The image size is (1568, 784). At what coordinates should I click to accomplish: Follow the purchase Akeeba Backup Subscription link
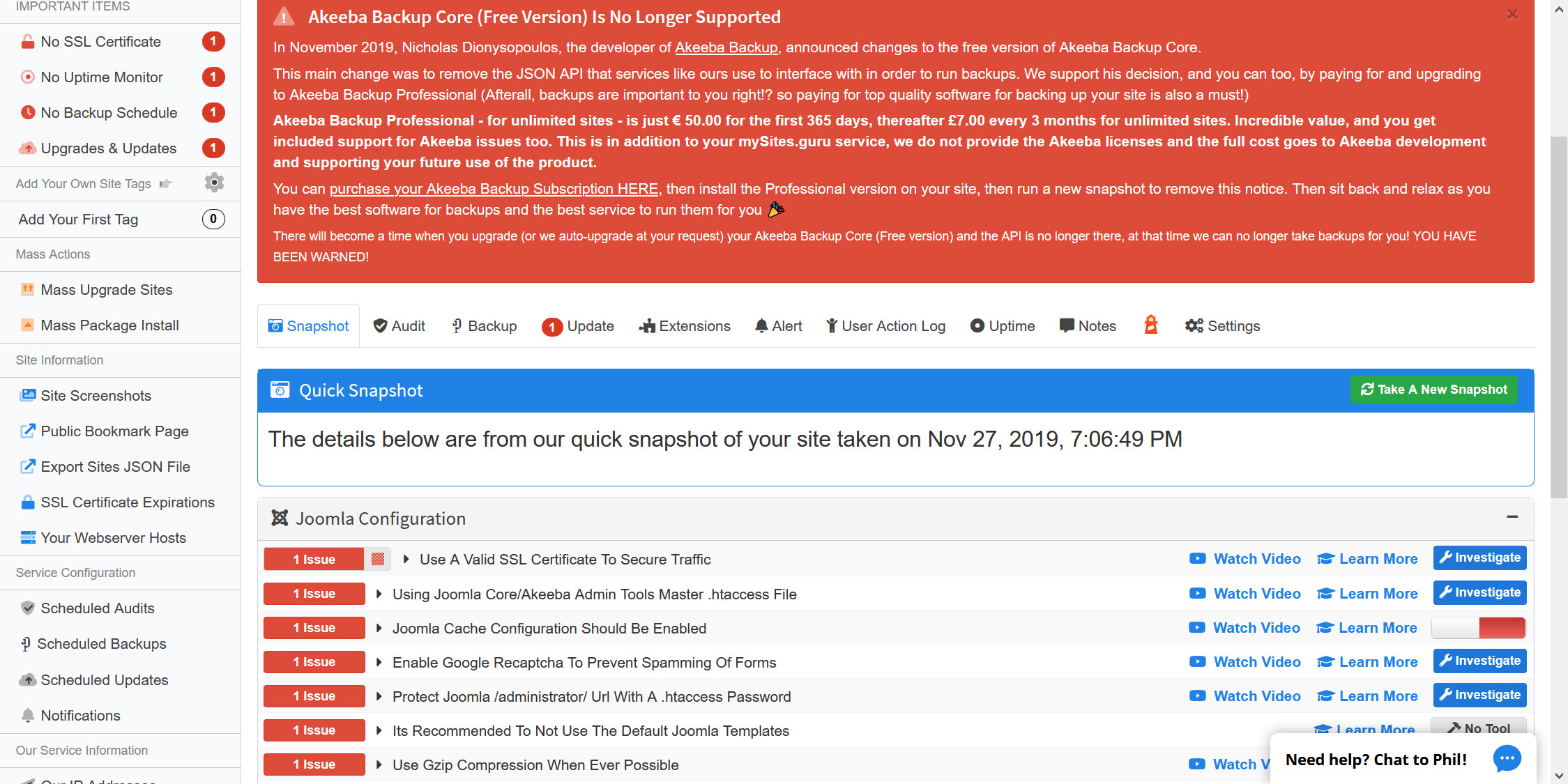click(x=494, y=189)
